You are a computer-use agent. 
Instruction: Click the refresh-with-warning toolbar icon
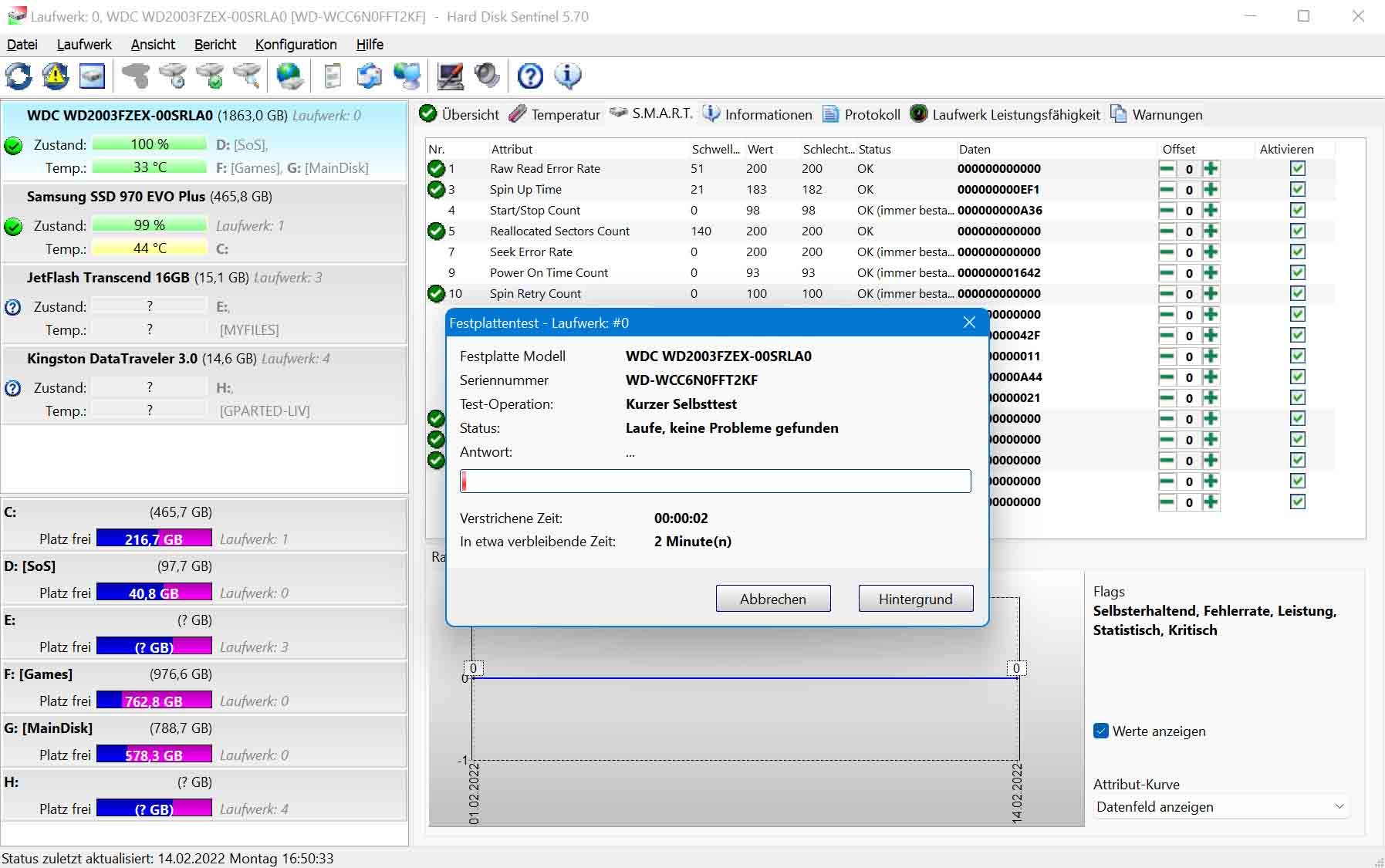(56, 76)
